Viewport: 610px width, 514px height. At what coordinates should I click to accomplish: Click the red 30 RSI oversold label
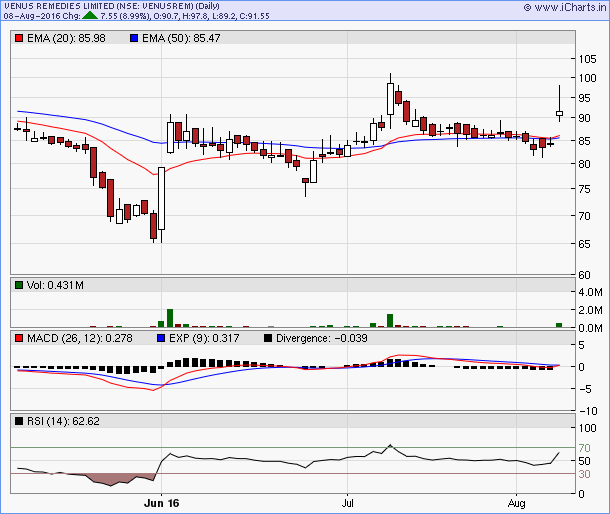pos(584,474)
